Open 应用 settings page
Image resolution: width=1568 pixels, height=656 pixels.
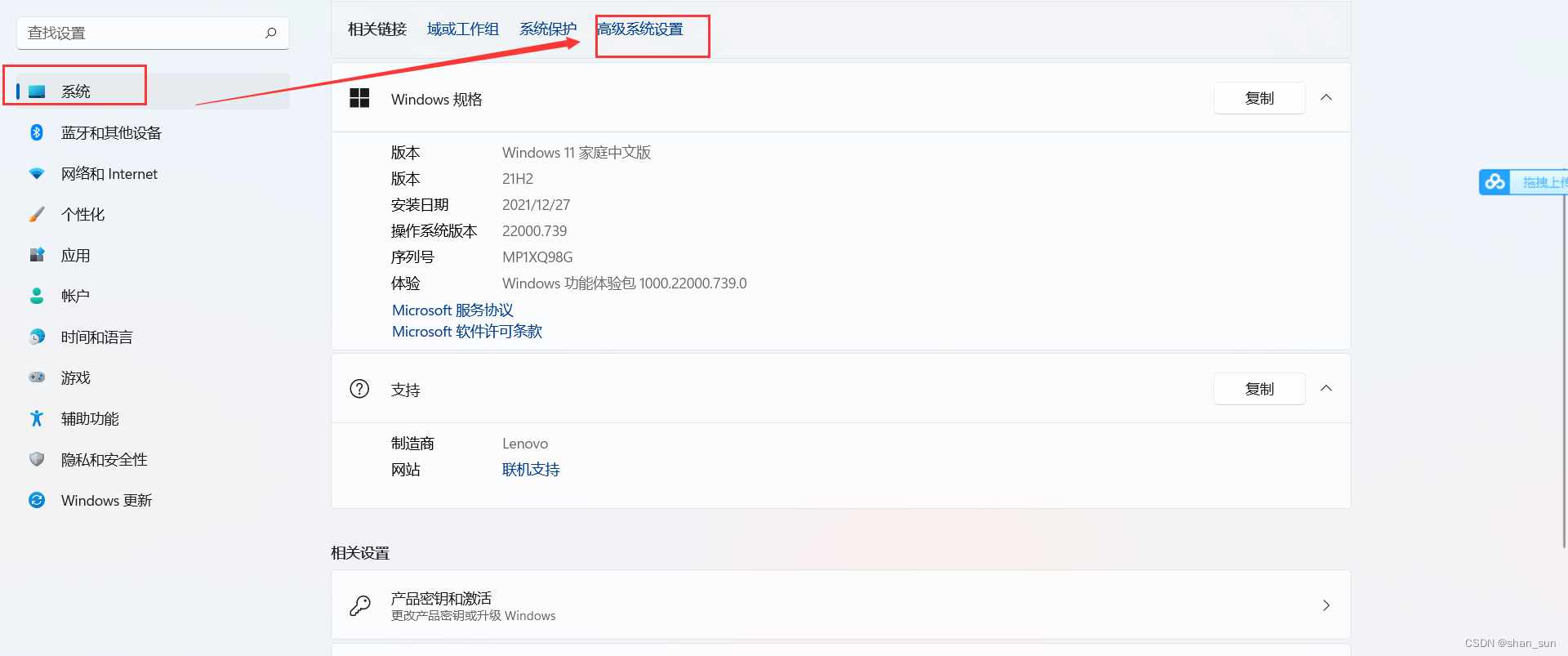click(x=154, y=255)
